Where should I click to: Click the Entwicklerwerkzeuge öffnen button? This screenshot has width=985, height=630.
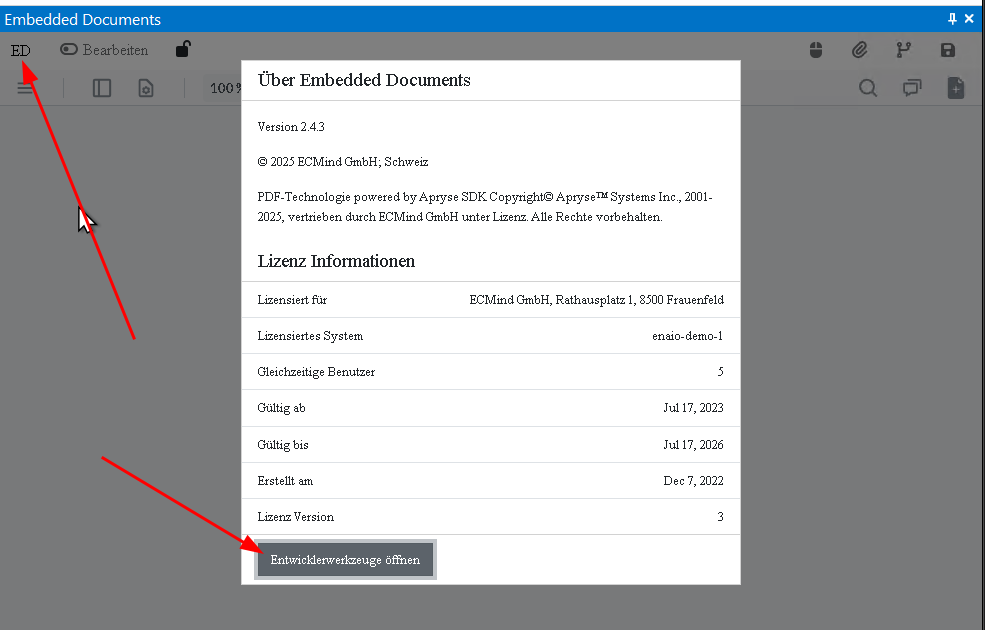(x=345, y=560)
